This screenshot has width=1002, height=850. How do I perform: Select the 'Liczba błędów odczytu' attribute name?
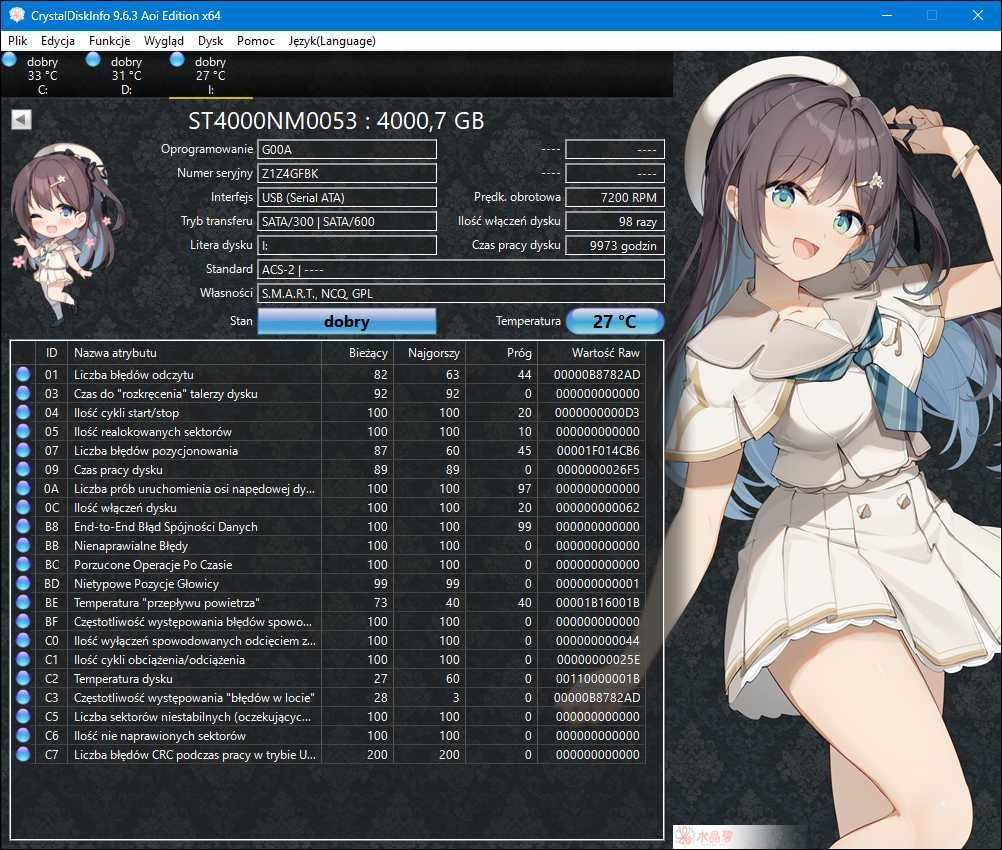point(134,375)
